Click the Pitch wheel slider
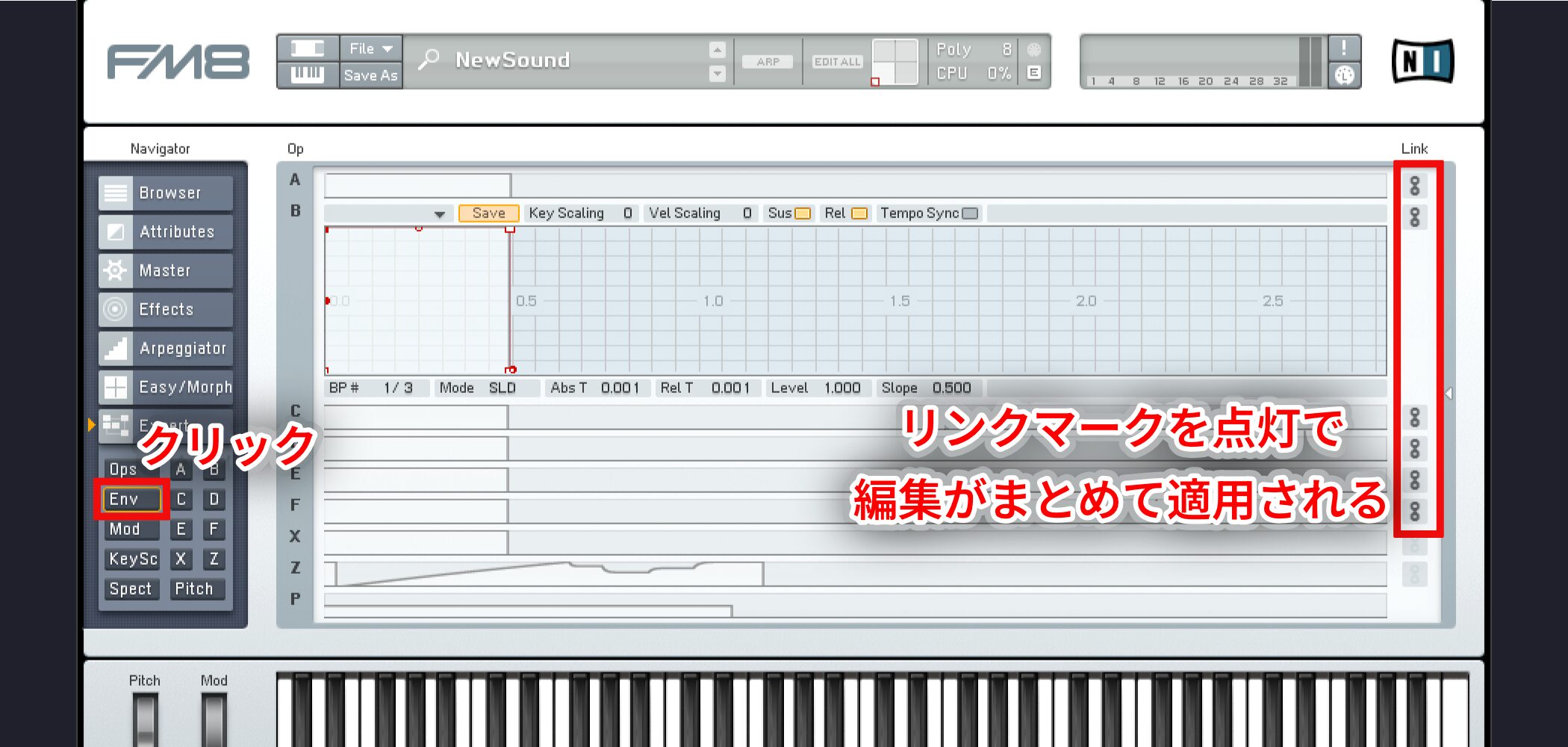The image size is (1568, 747). click(x=145, y=720)
